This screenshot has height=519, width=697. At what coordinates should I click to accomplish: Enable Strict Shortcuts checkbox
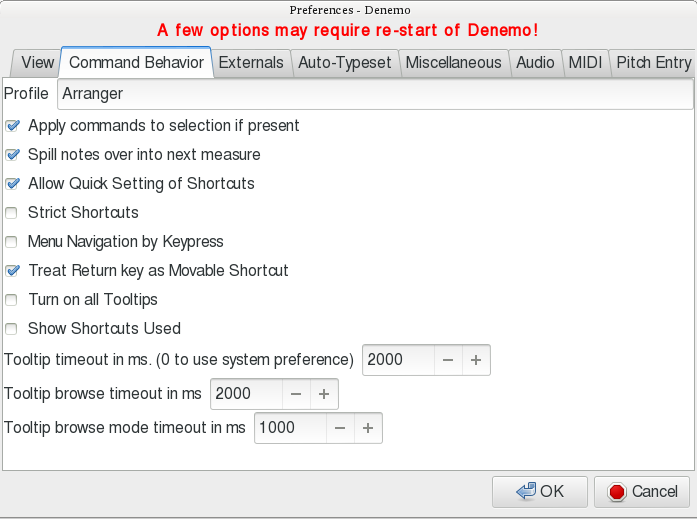tap(12, 213)
